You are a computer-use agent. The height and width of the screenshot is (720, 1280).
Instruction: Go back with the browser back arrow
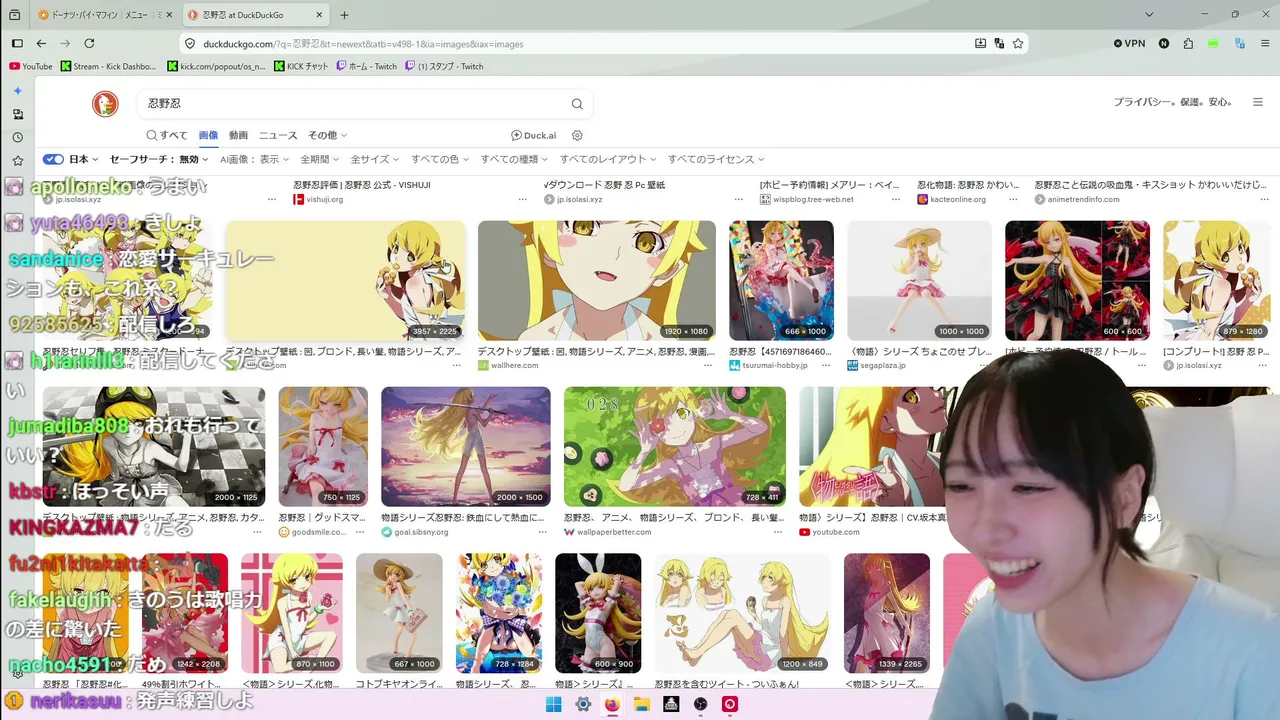(41, 43)
